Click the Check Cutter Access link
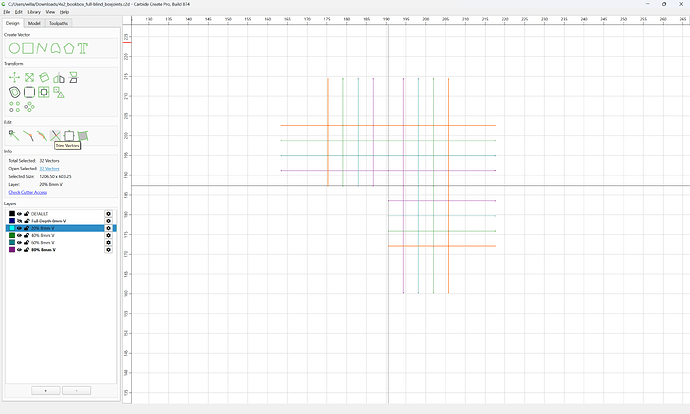Viewport: 690px width, 414px height. (28, 192)
